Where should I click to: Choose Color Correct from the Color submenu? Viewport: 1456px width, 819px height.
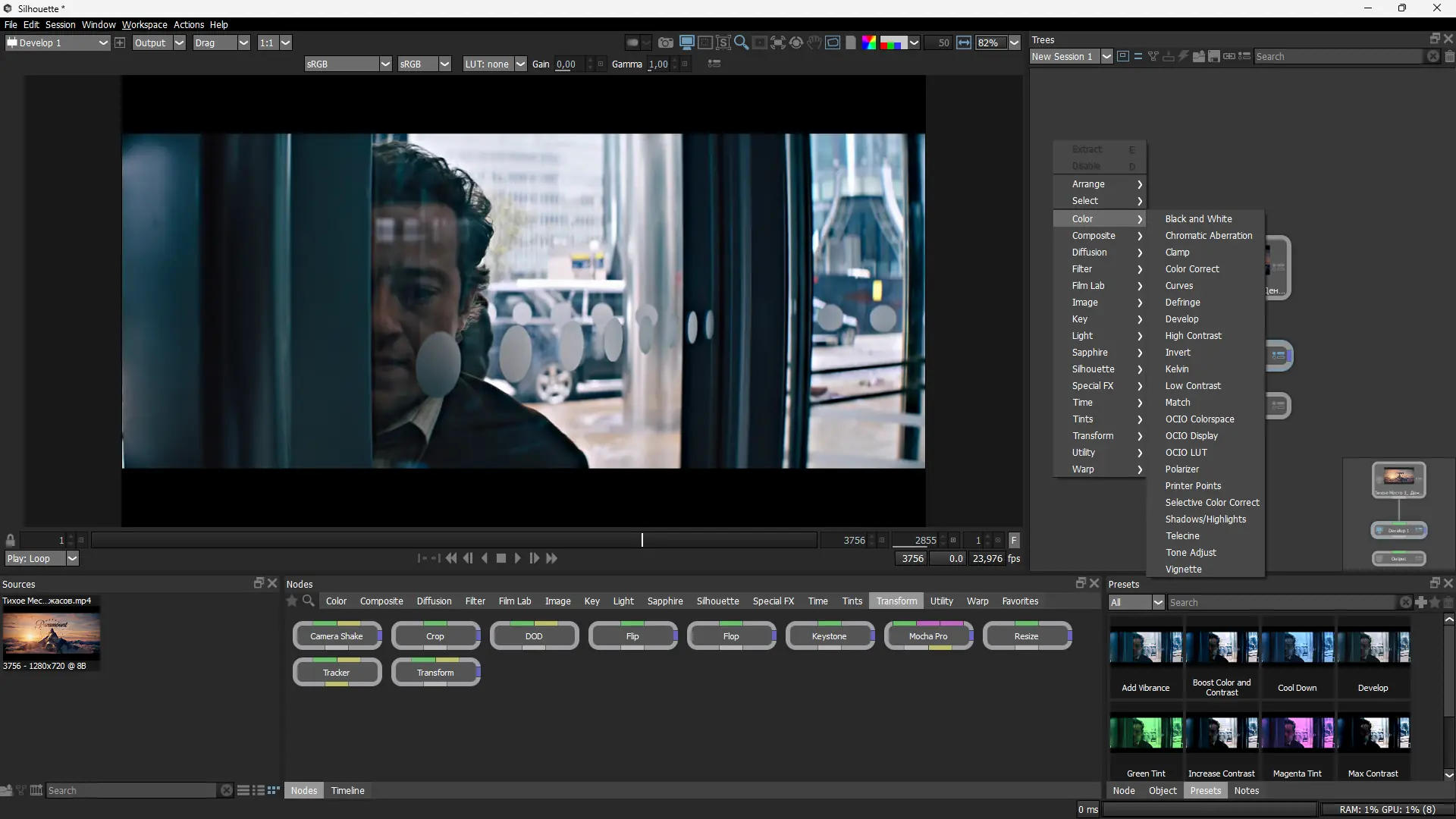[x=1192, y=269]
